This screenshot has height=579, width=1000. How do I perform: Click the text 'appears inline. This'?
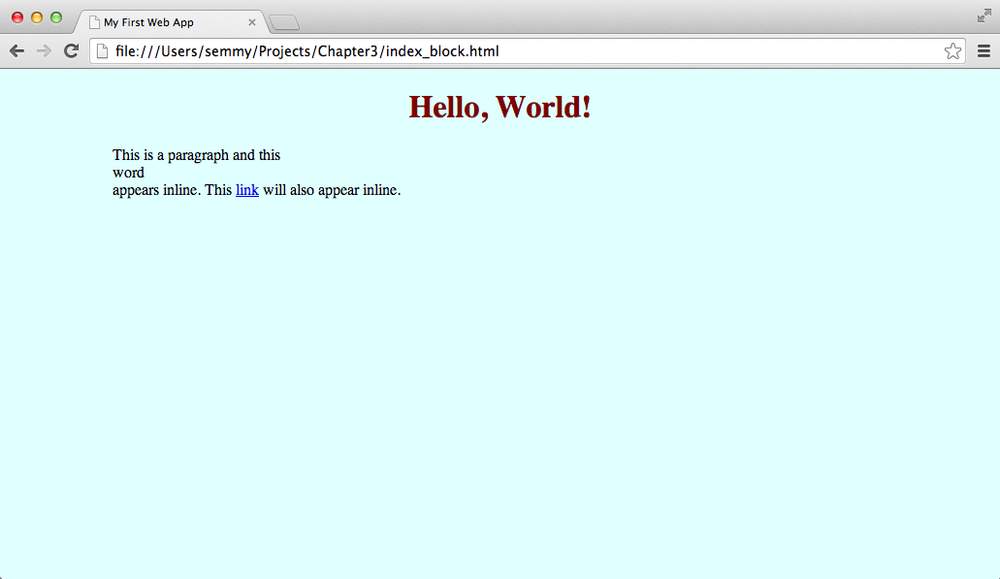coord(172,190)
